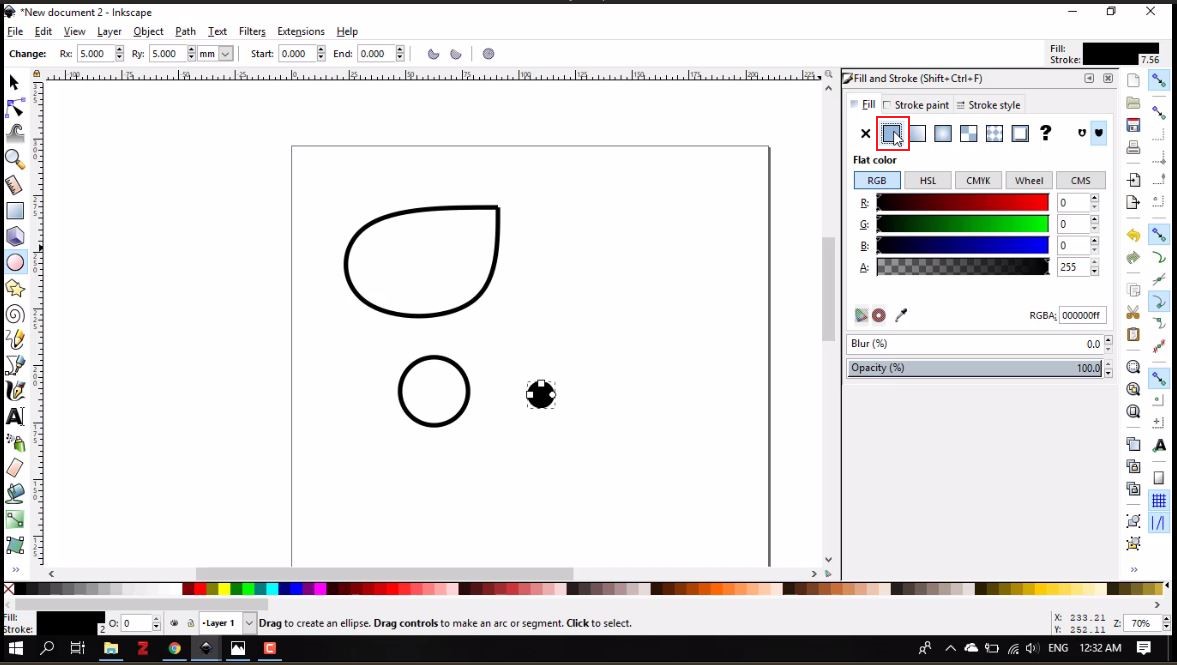Open the Object menu
This screenshot has height=665, width=1177.
coord(148,32)
